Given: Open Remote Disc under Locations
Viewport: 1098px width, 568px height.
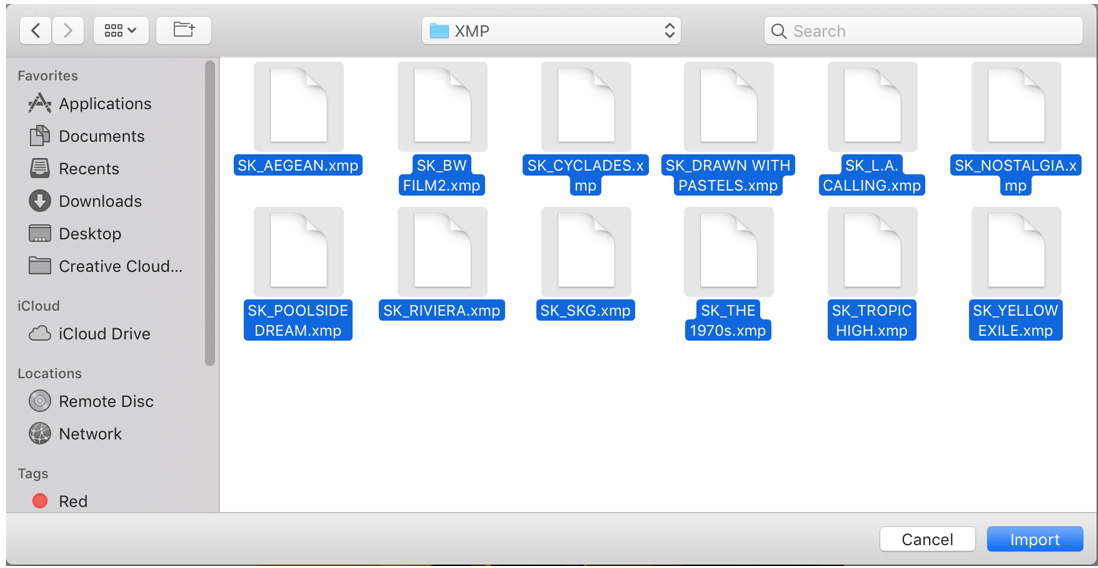Looking at the screenshot, I should point(106,401).
